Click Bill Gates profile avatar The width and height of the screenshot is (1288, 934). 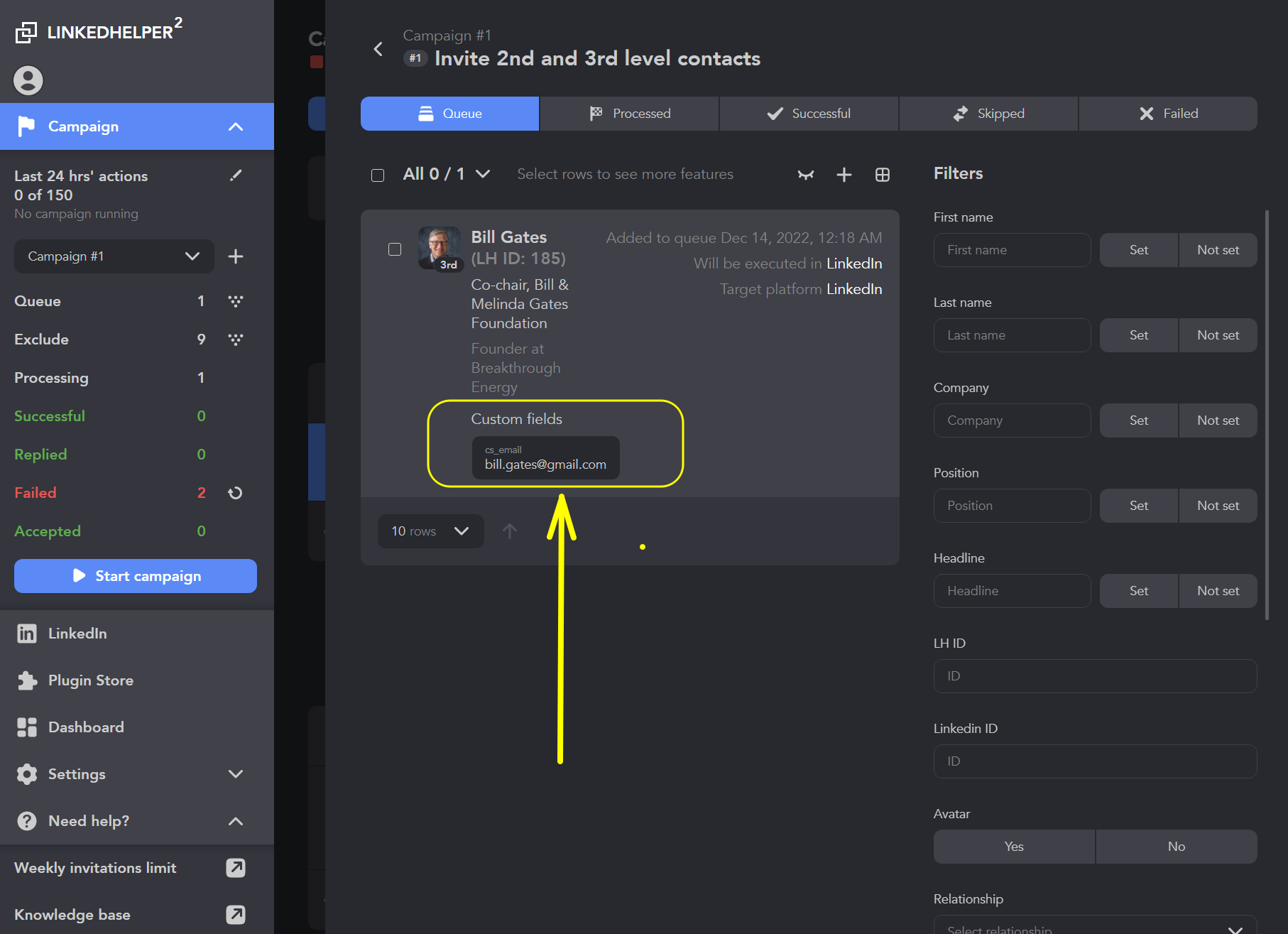(x=440, y=248)
